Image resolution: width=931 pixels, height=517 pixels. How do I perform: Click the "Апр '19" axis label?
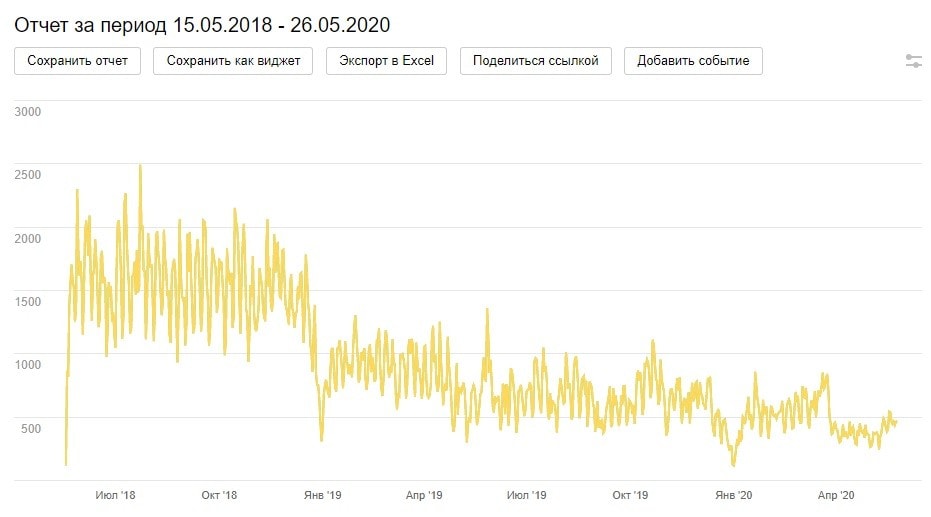(x=424, y=495)
